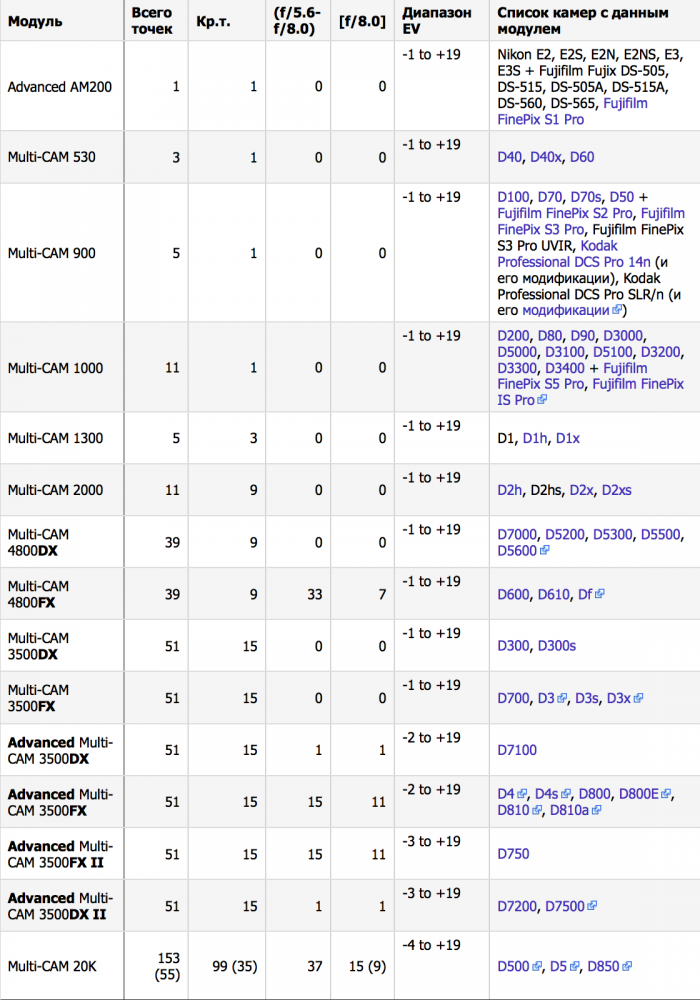Follow the D3400 link

coord(565,368)
